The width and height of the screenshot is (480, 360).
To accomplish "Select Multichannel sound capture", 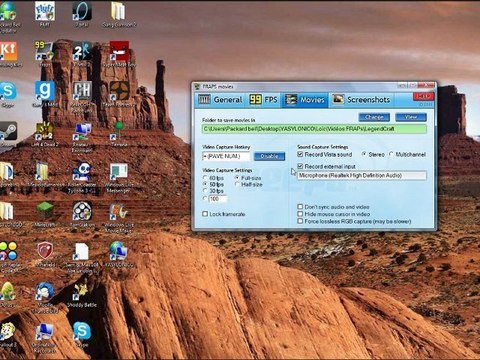I will coord(391,154).
